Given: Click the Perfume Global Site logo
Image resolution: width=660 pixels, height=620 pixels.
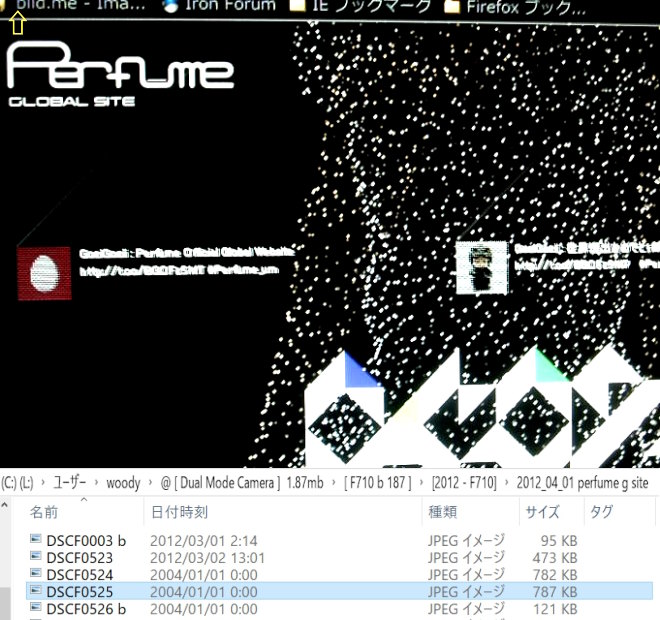Looking at the screenshot, I should (x=120, y=74).
